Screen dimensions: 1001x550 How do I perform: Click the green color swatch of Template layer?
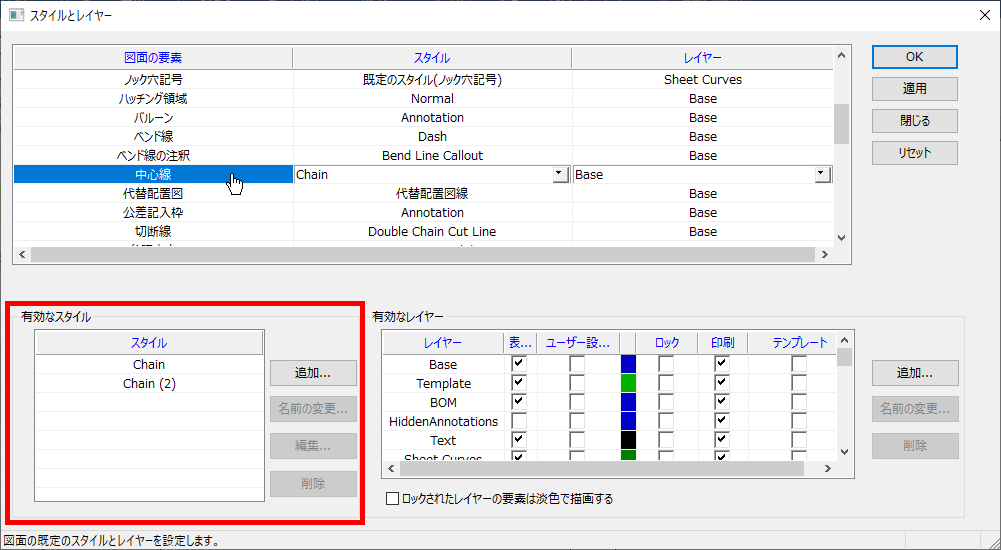pos(628,384)
